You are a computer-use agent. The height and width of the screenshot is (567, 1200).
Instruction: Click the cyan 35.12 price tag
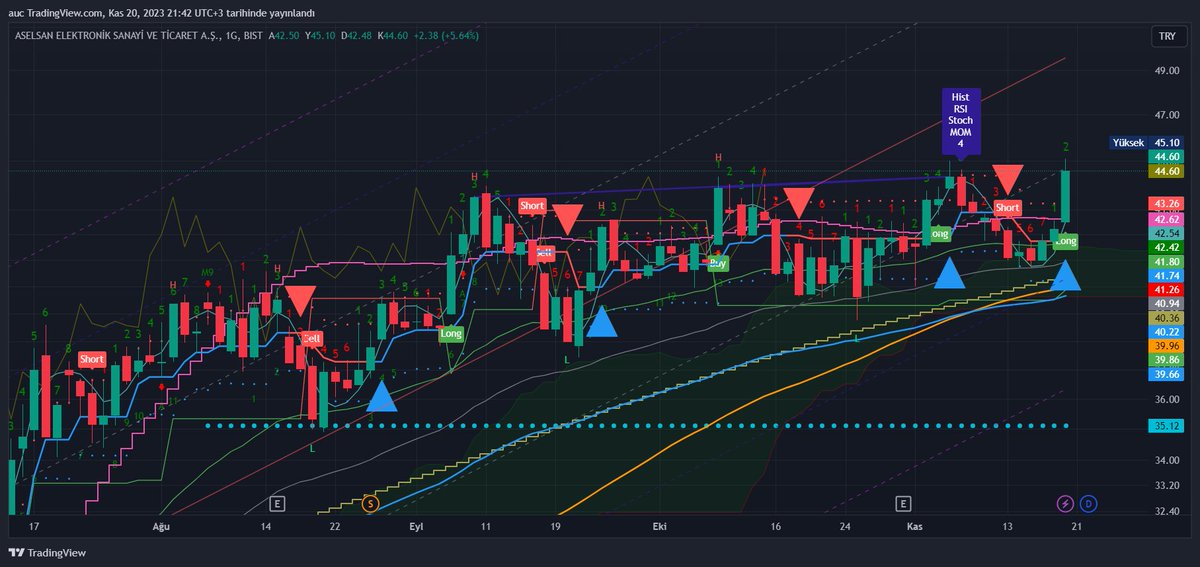[x=1166, y=425]
